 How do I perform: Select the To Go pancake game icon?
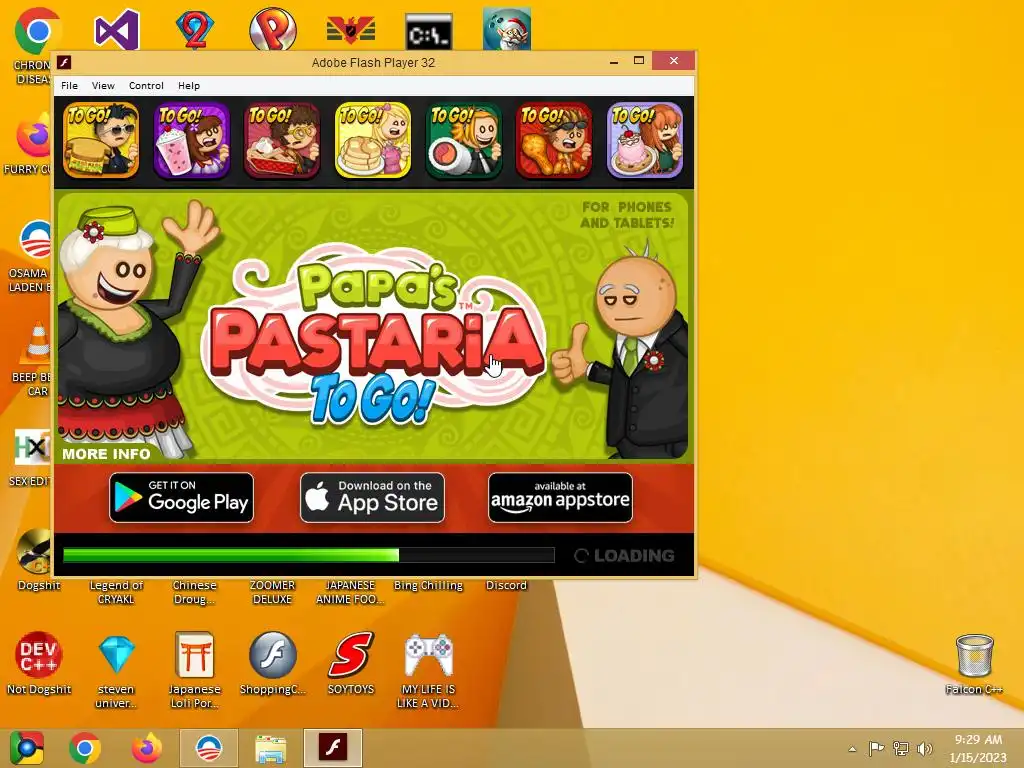(x=373, y=140)
